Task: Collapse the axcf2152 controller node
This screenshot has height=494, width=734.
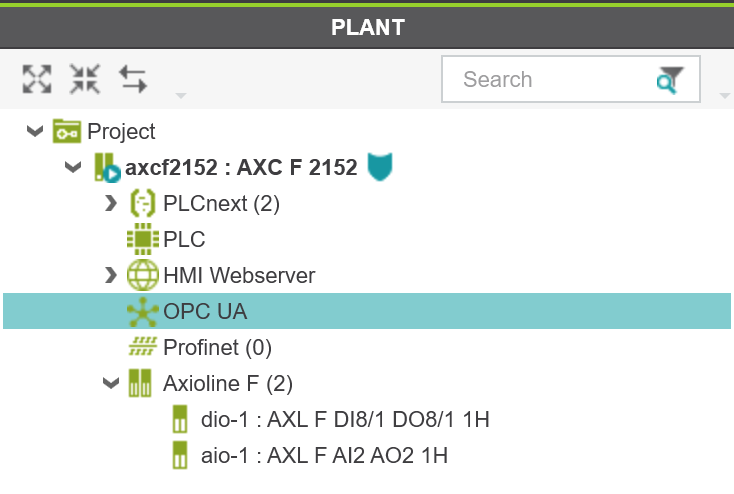Action: pyautogui.click(x=73, y=167)
